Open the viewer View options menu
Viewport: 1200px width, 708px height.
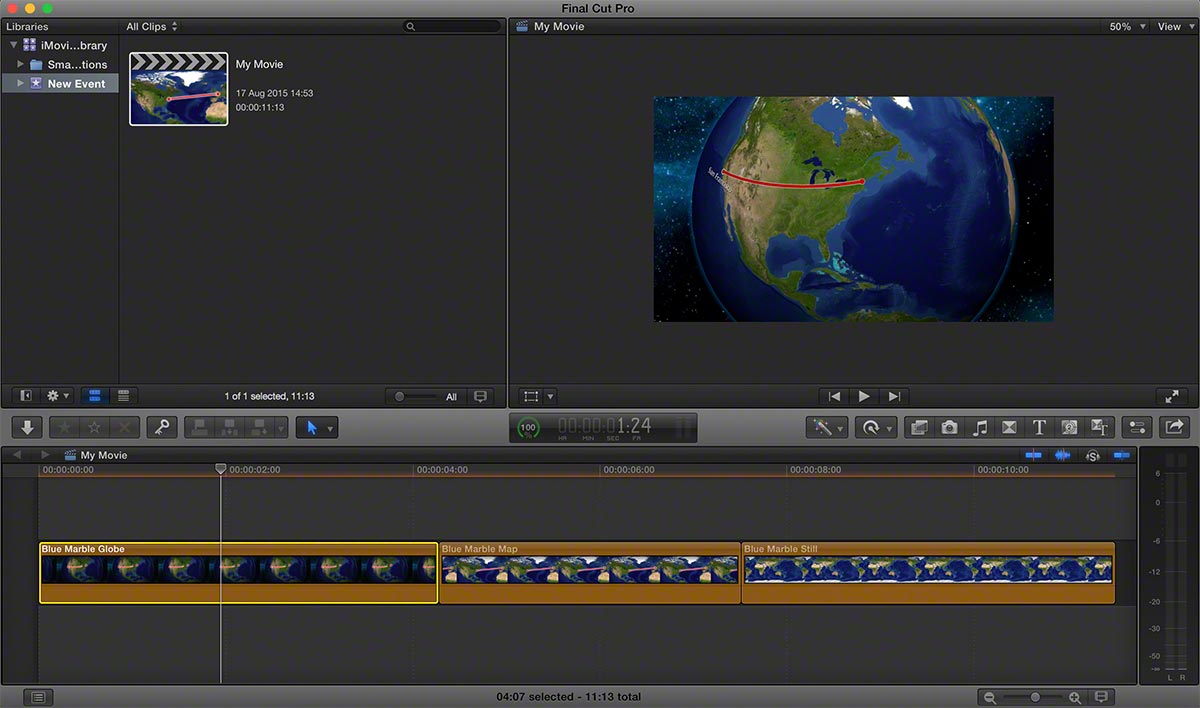point(1175,26)
